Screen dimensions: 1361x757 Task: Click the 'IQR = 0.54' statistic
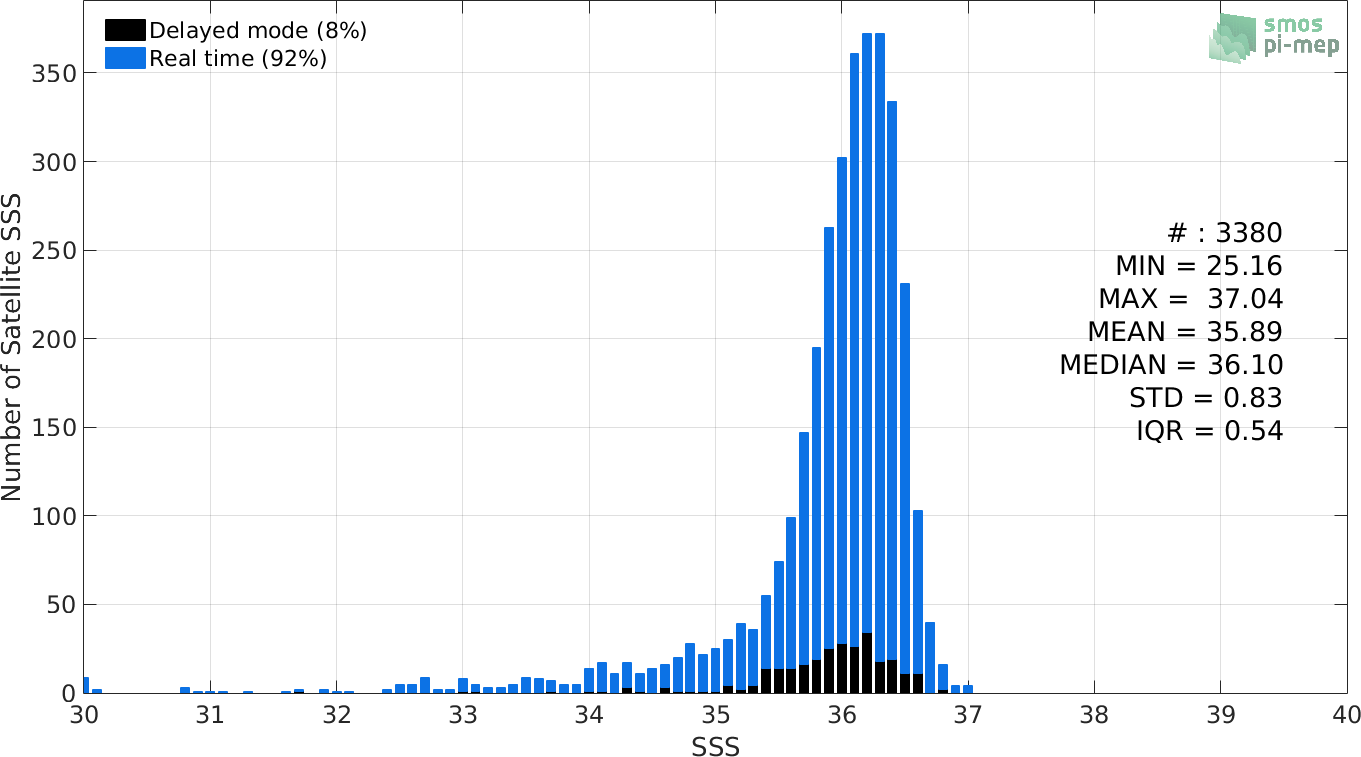1209,431
